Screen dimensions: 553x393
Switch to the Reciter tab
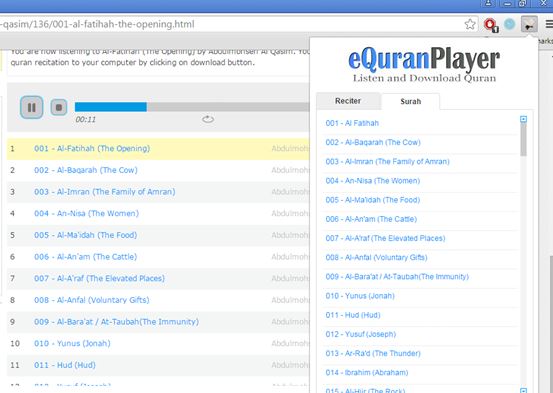348,101
